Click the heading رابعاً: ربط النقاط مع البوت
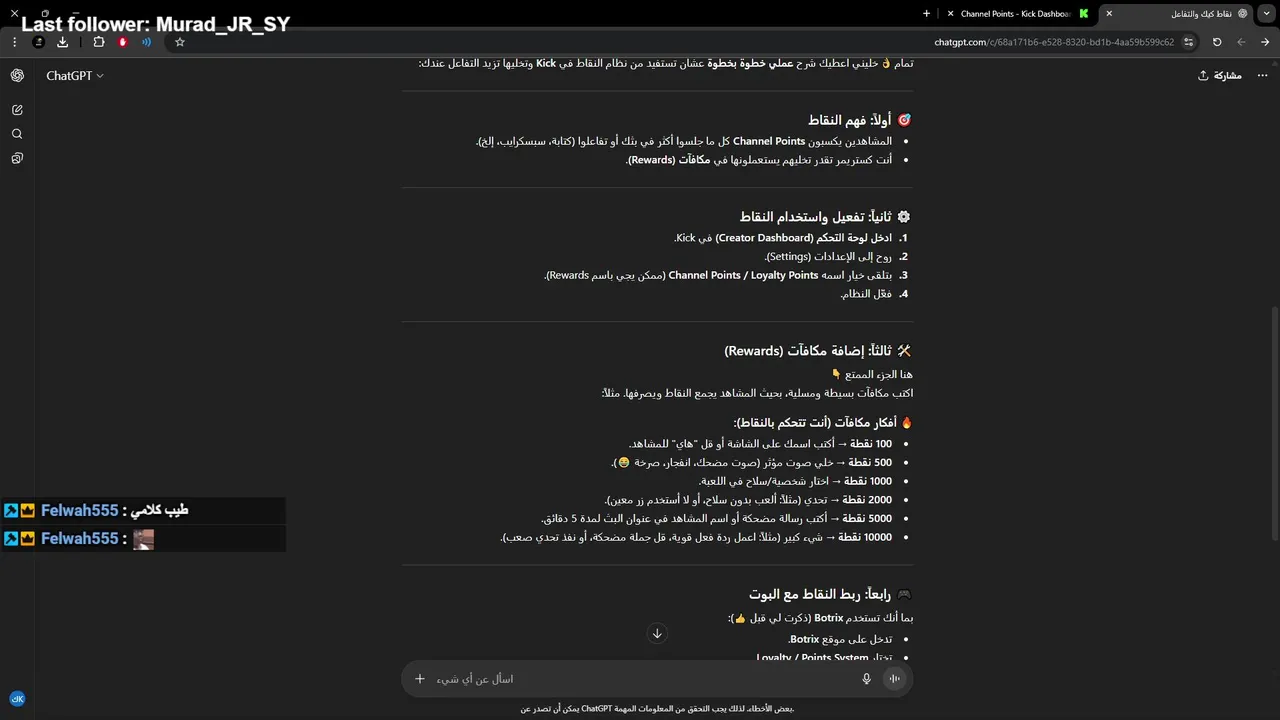The image size is (1280, 720). point(830,594)
